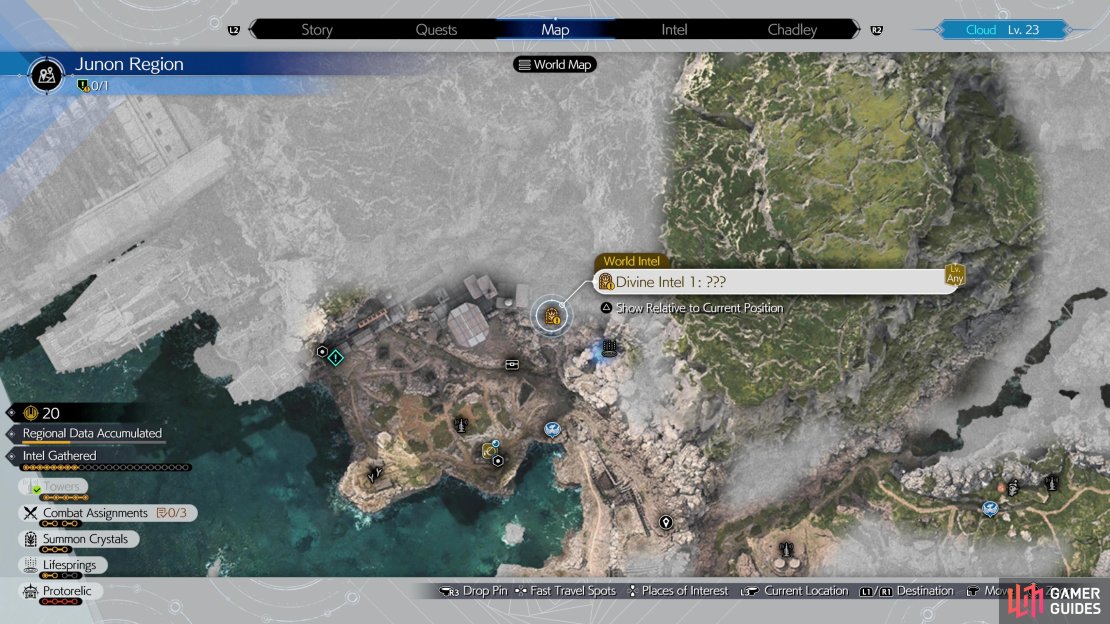Toggle the Combat Assignments filter
Image resolution: width=1110 pixels, height=624 pixels.
pos(108,513)
